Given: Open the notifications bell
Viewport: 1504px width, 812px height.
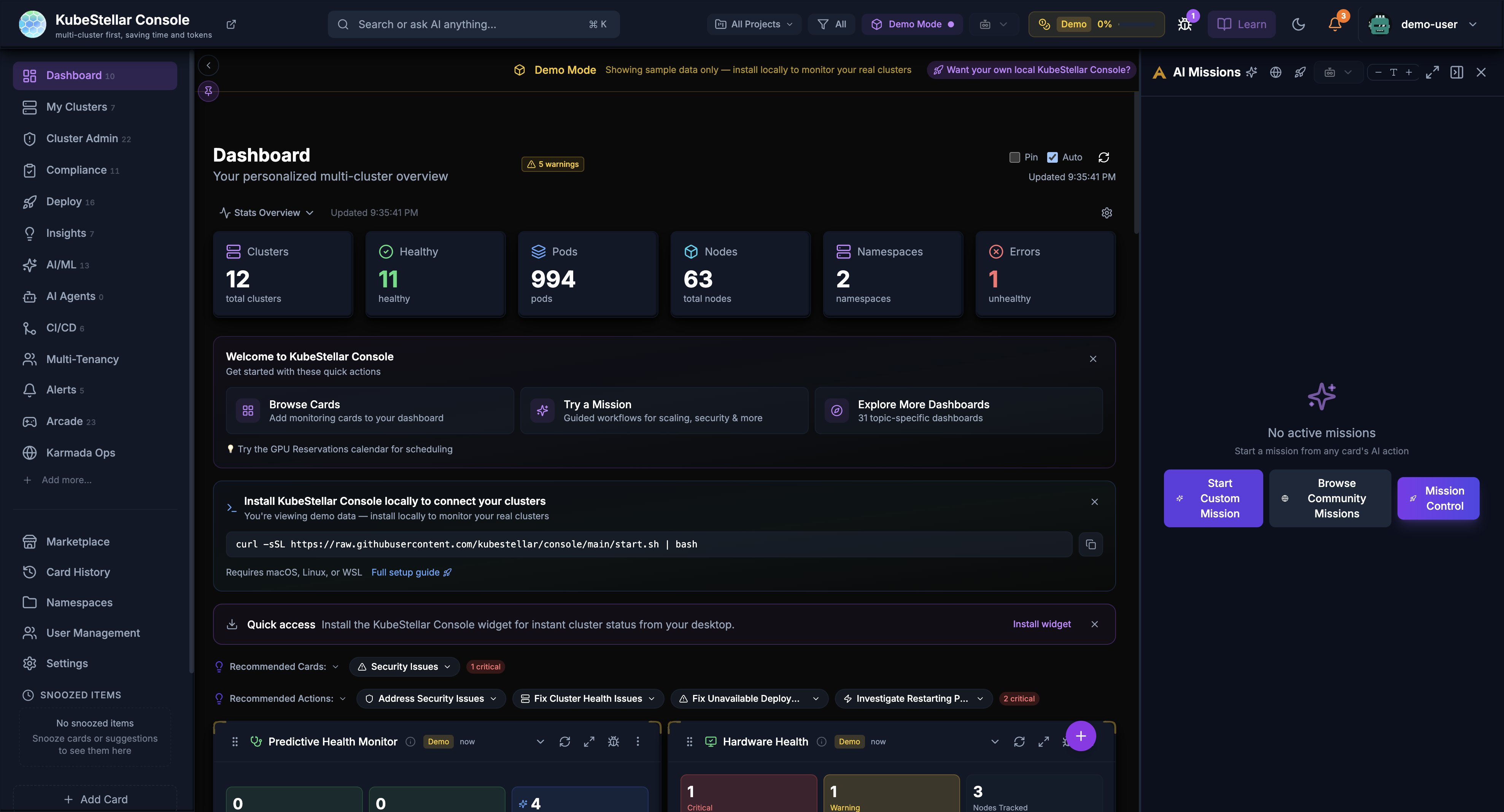Looking at the screenshot, I should click(x=1335, y=24).
